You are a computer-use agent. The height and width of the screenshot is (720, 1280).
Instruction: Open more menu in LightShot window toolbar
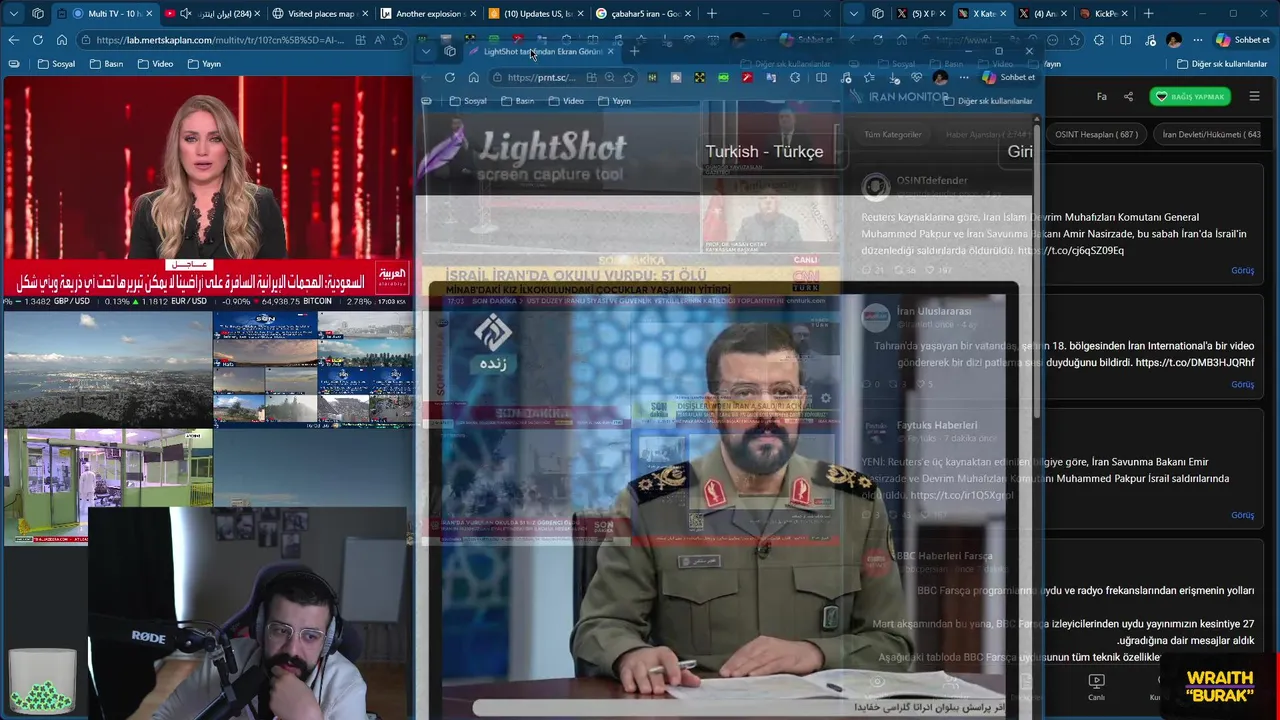[964, 77]
